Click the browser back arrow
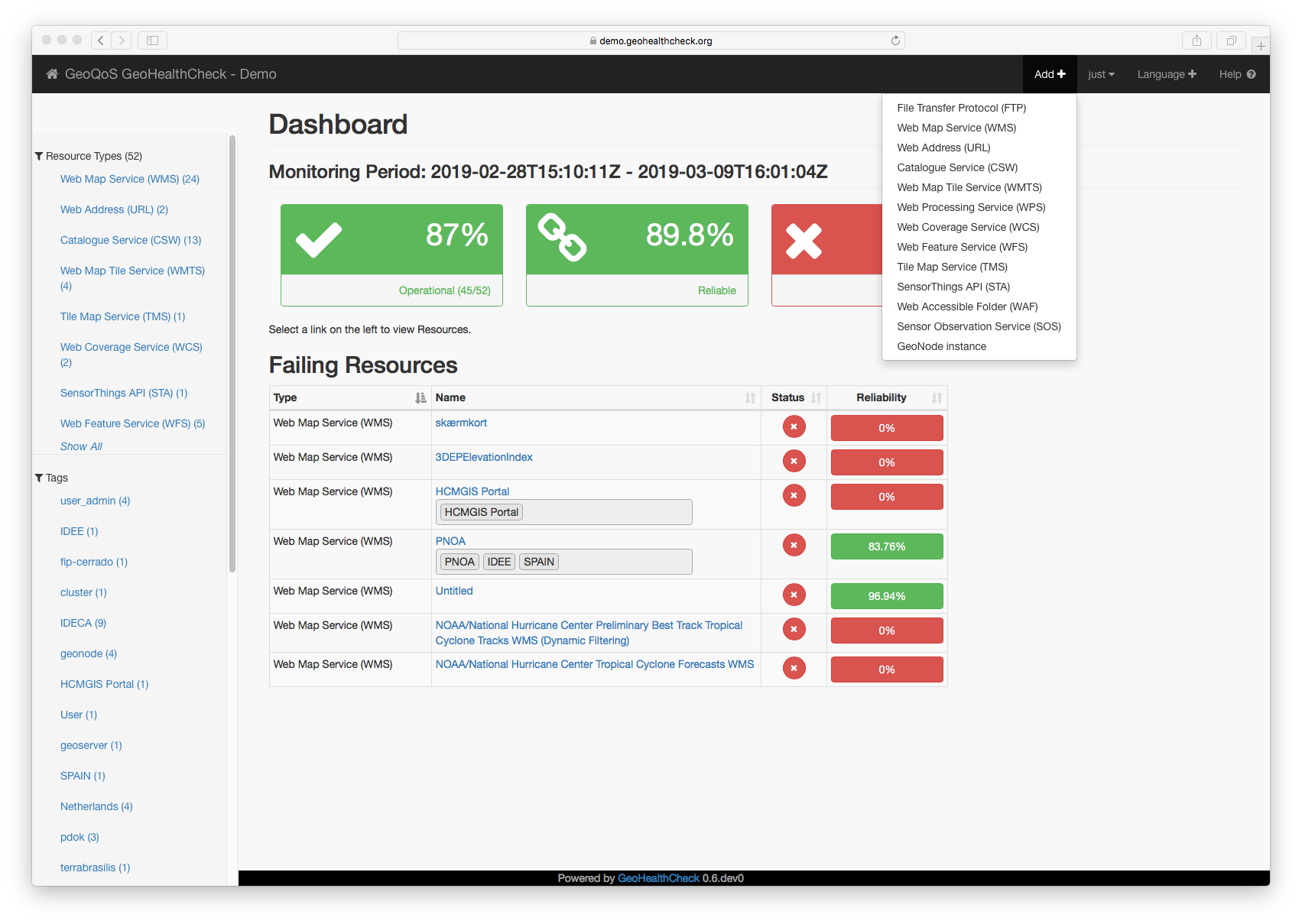This screenshot has height=924, width=1302. (x=101, y=41)
